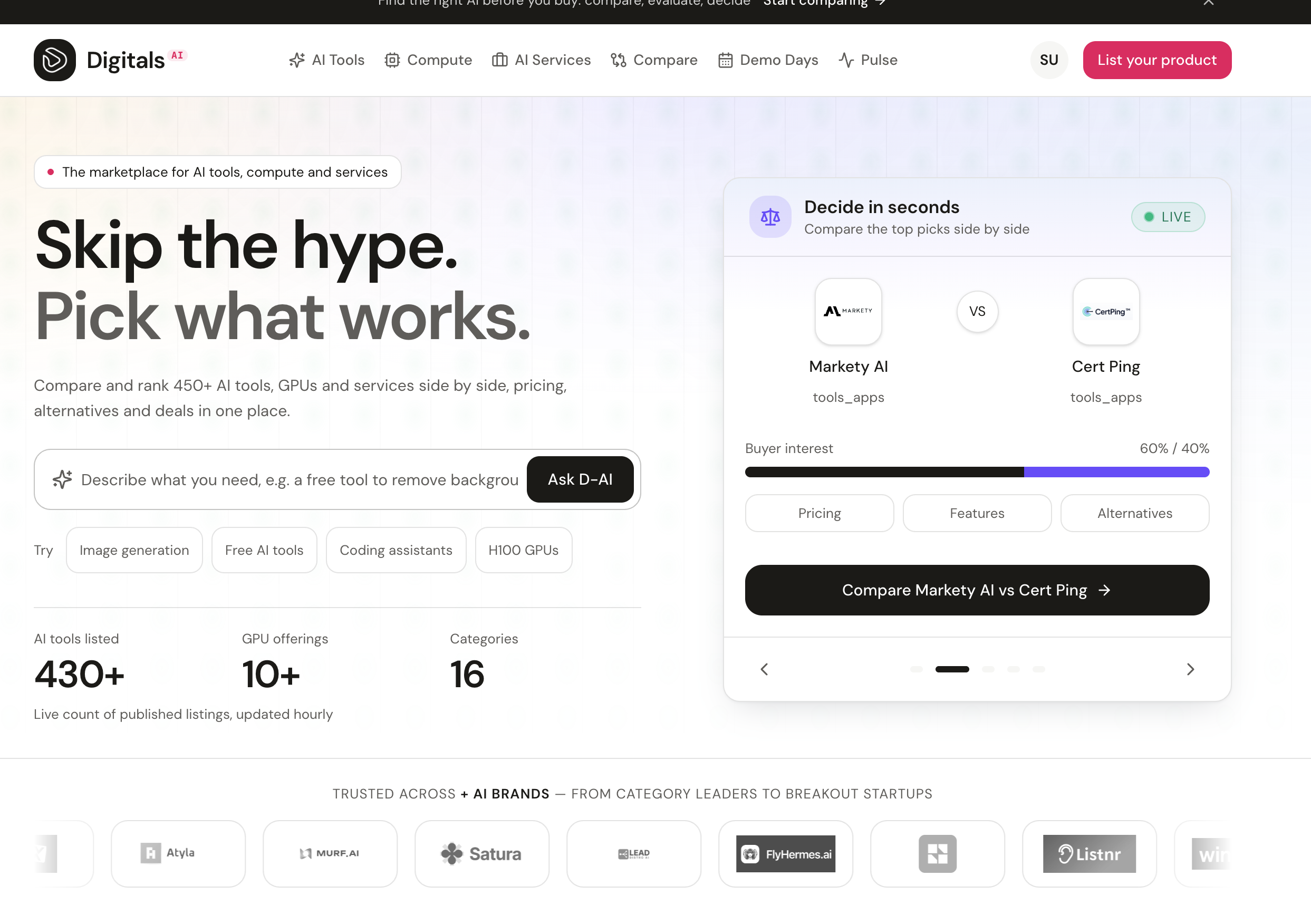Click the LIVE status badge
The height and width of the screenshot is (924, 1311).
pyautogui.click(x=1168, y=217)
